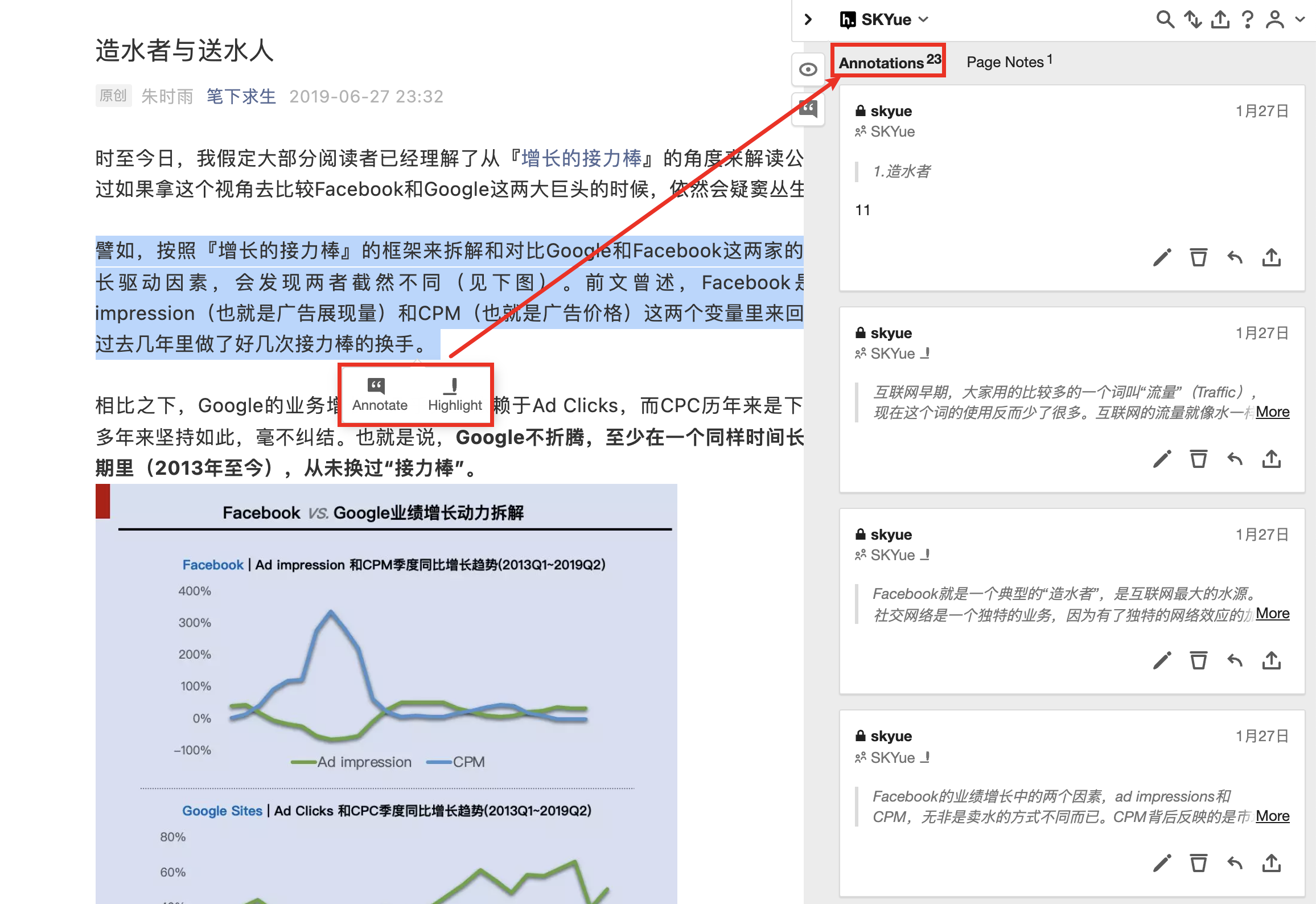The image size is (1316, 904).
Task: Share the 'Facebook的业绩增长' annotation
Action: point(1271,863)
